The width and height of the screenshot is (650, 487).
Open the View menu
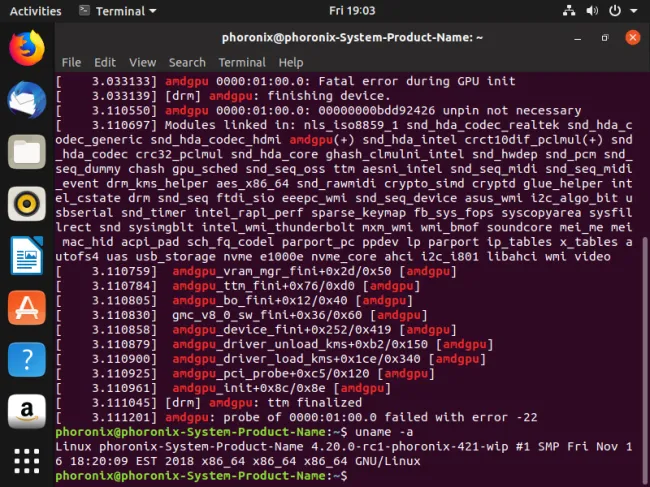(x=143, y=63)
